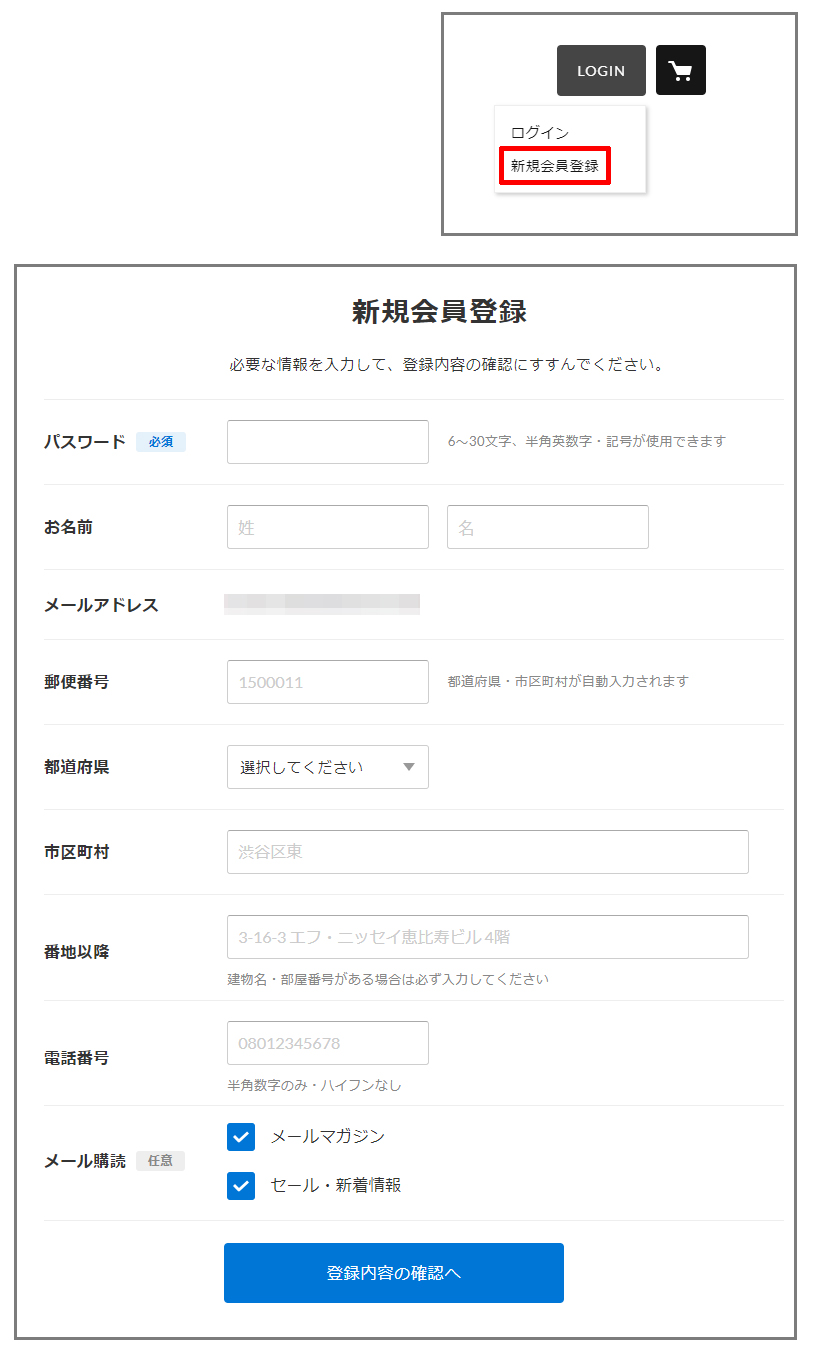Click the 郵便番号 postal code field

pyautogui.click(x=328, y=682)
